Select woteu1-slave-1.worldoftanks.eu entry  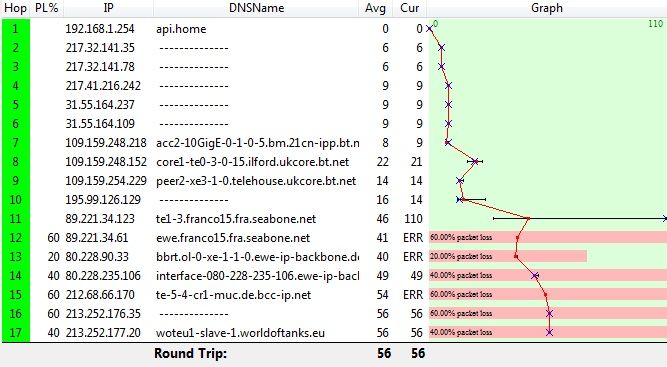240,333
